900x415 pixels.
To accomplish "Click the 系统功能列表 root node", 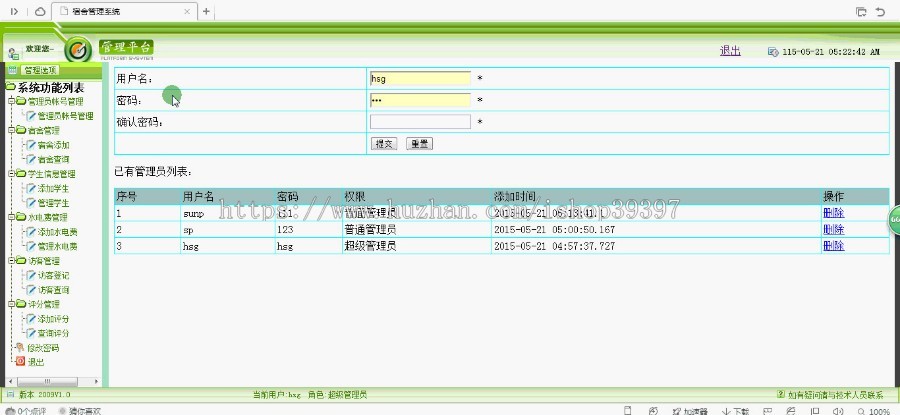I will click(51, 87).
